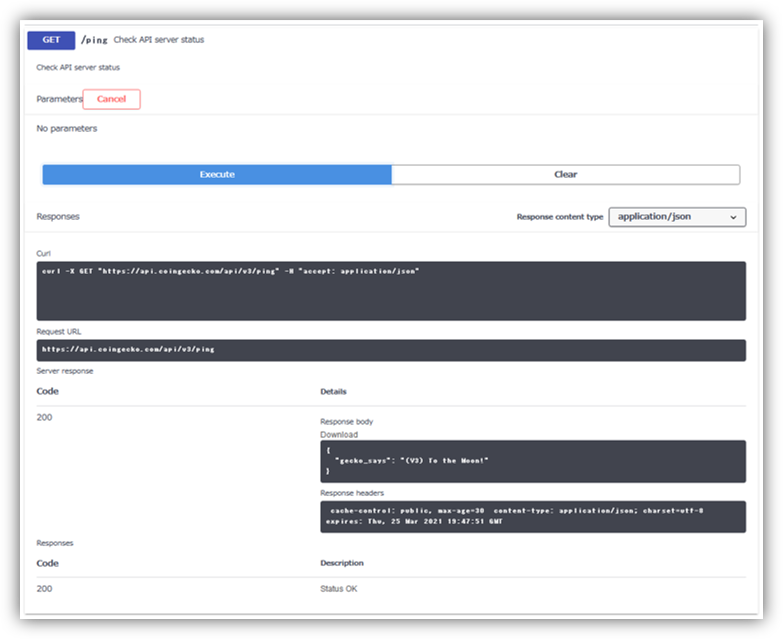Click the 200 code in the documented responses
The image size is (783, 639).
pyautogui.click(x=44, y=589)
